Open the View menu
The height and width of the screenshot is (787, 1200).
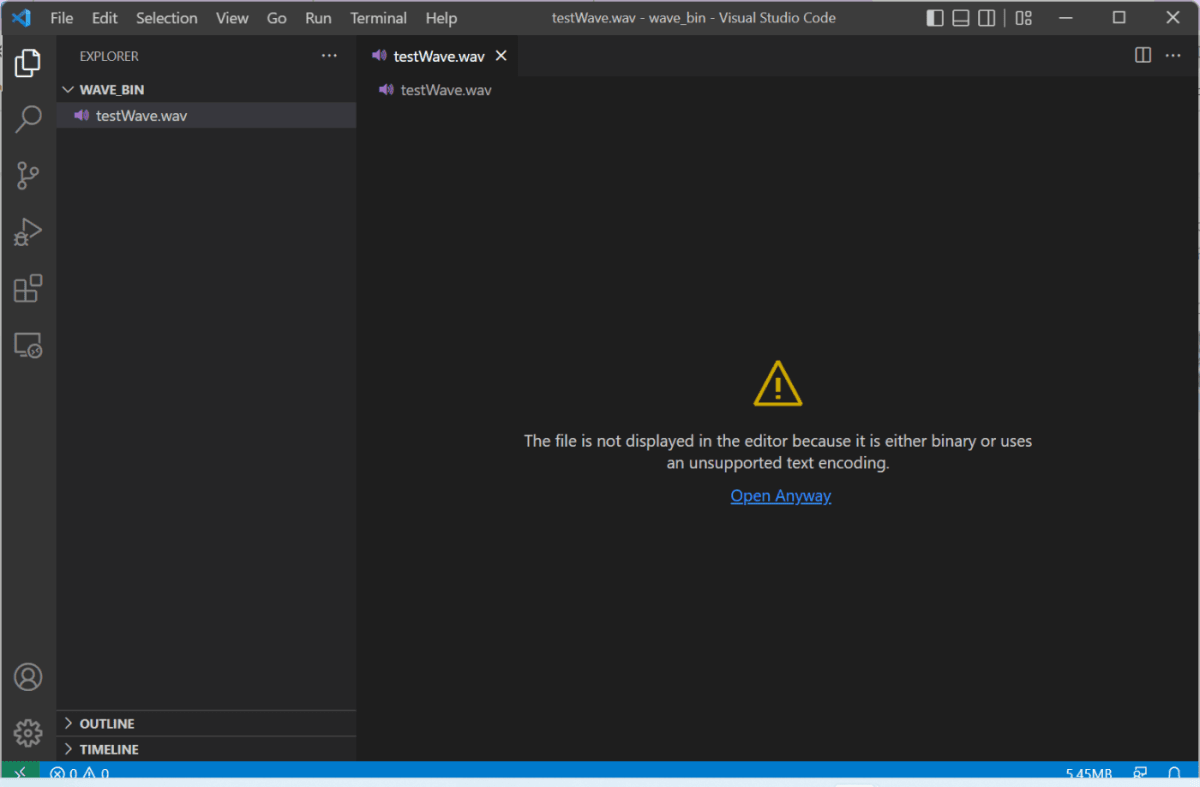click(232, 18)
